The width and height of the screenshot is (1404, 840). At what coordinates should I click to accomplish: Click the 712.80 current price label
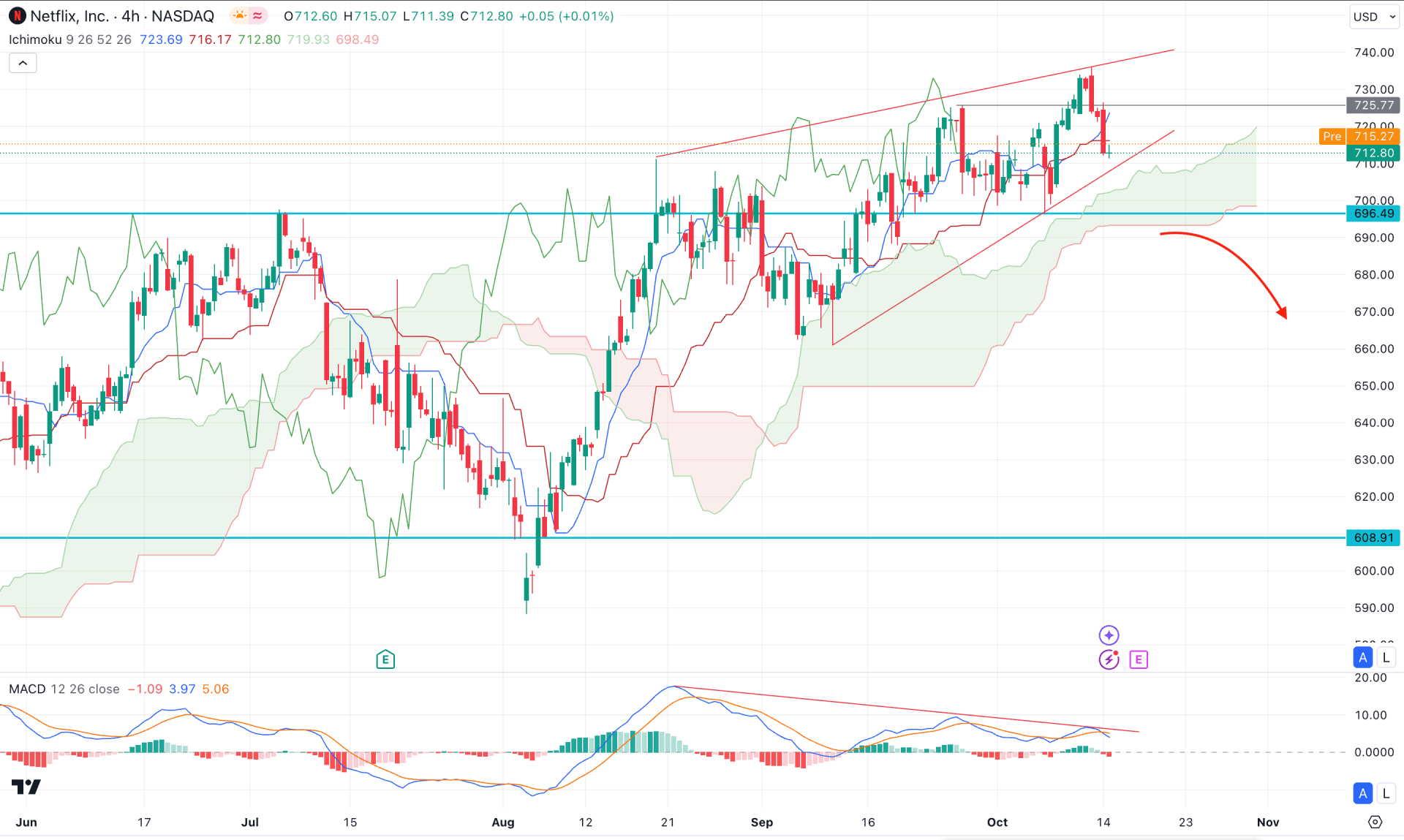[1373, 153]
